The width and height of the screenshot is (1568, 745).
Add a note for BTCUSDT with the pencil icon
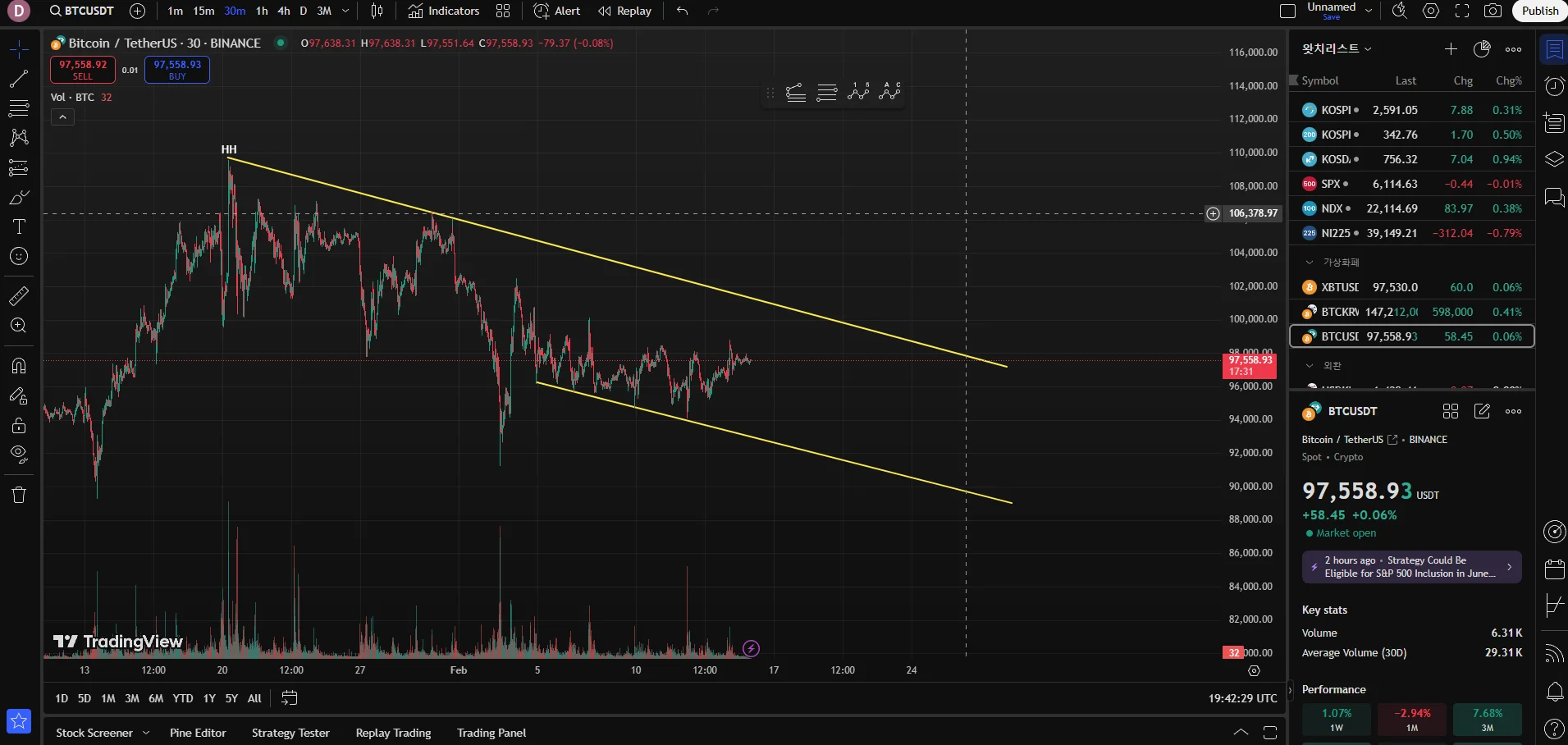[1482, 411]
